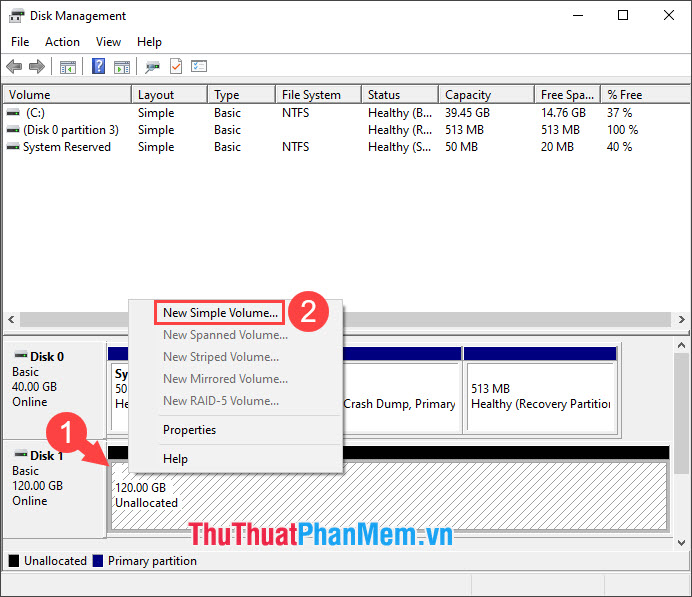692x597 pixels.
Task: Click the disk pane scroll down arrow
Action: tap(681, 542)
